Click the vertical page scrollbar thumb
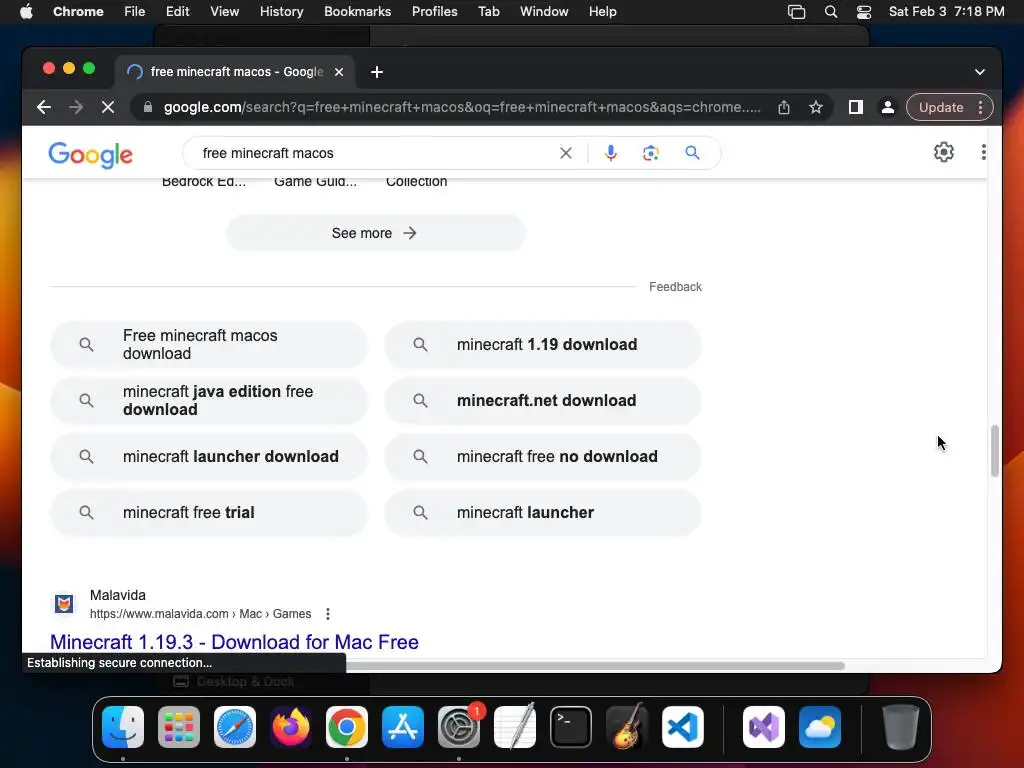This screenshot has width=1024, height=768. [995, 451]
